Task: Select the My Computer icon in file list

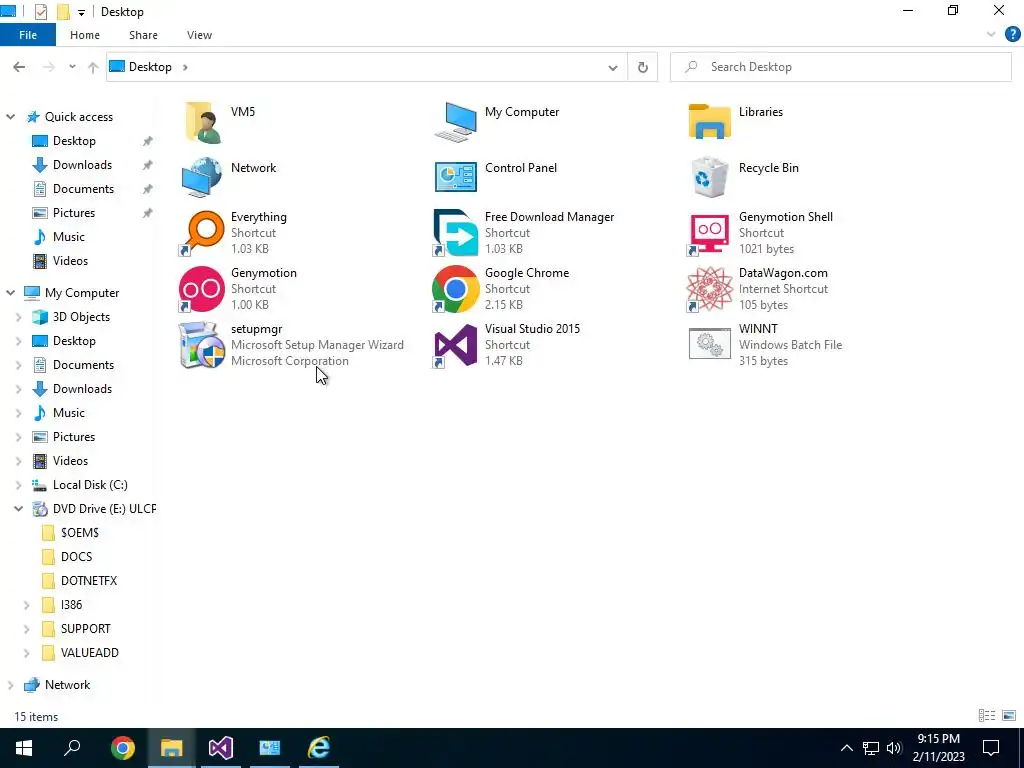Action: point(456,122)
